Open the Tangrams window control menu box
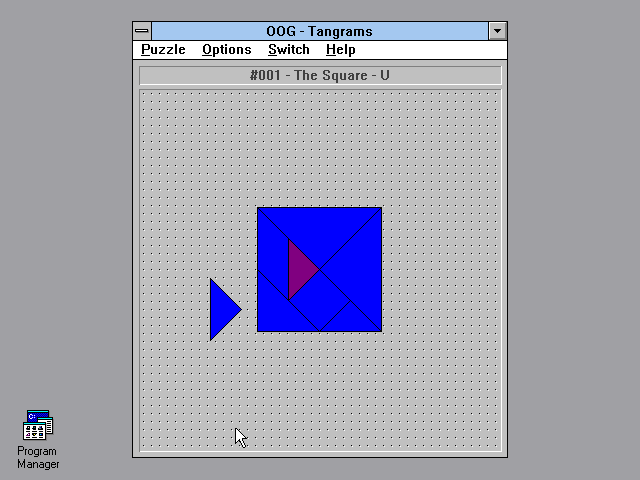The width and height of the screenshot is (640, 480). (x=142, y=31)
